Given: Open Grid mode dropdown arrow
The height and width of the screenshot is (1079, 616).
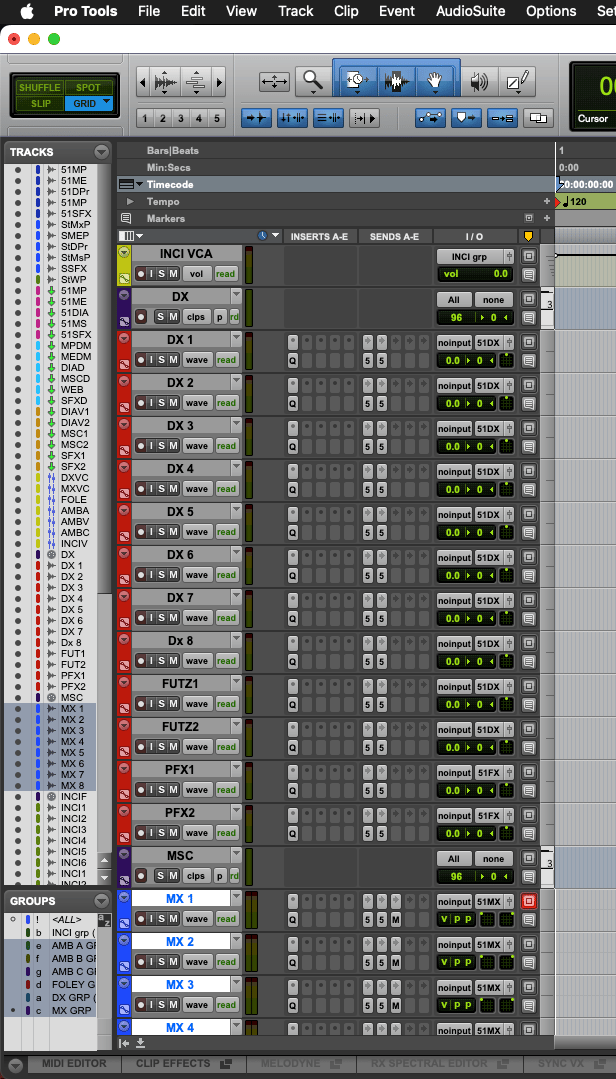Looking at the screenshot, I should point(107,103).
